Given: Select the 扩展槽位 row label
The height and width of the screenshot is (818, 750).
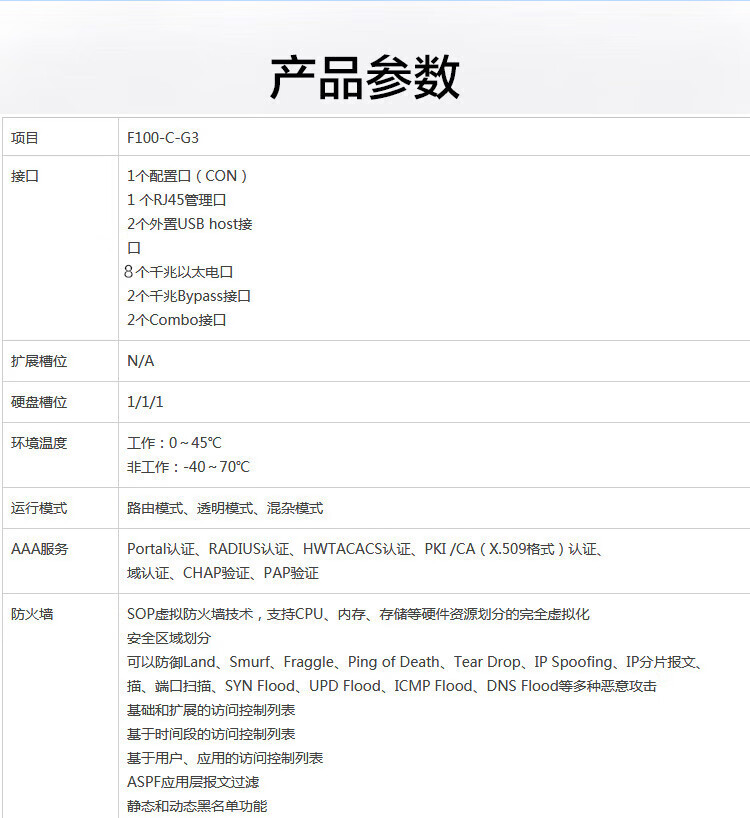Looking at the screenshot, I should 39,361.
